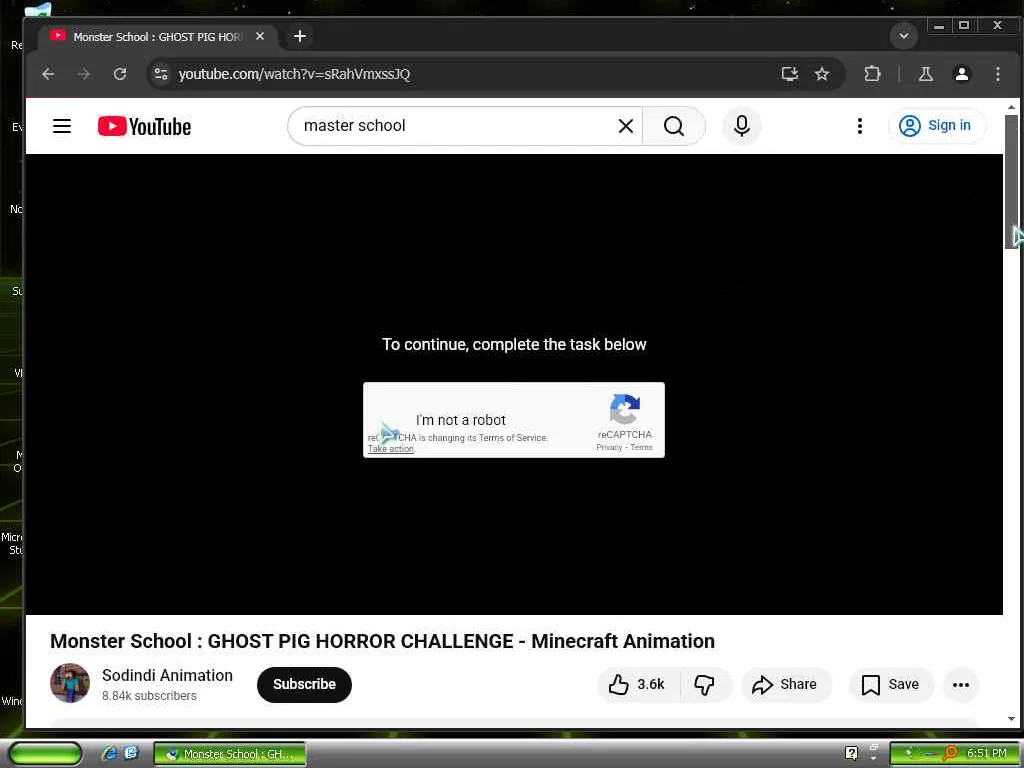The width and height of the screenshot is (1024, 768).
Task: Open YouTube settings three-dot menu
Action: (859, 126)
